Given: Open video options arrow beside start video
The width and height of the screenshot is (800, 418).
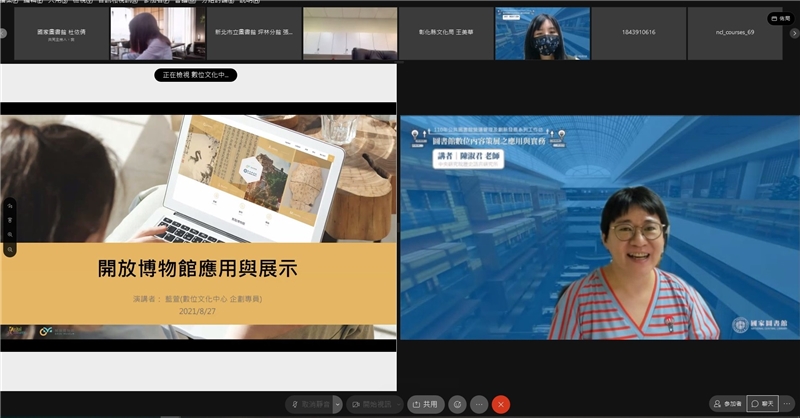Looking at the screenshot, I should pyautogui.click(x=398, y=404).
